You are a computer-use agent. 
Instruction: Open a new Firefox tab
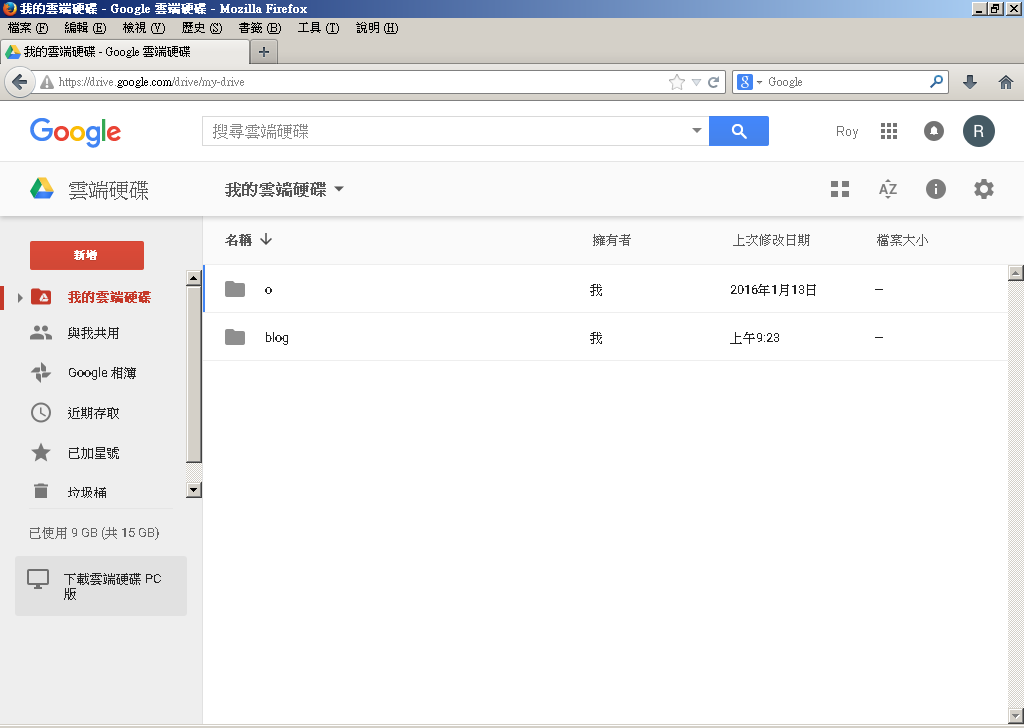(x=264, y=52)
